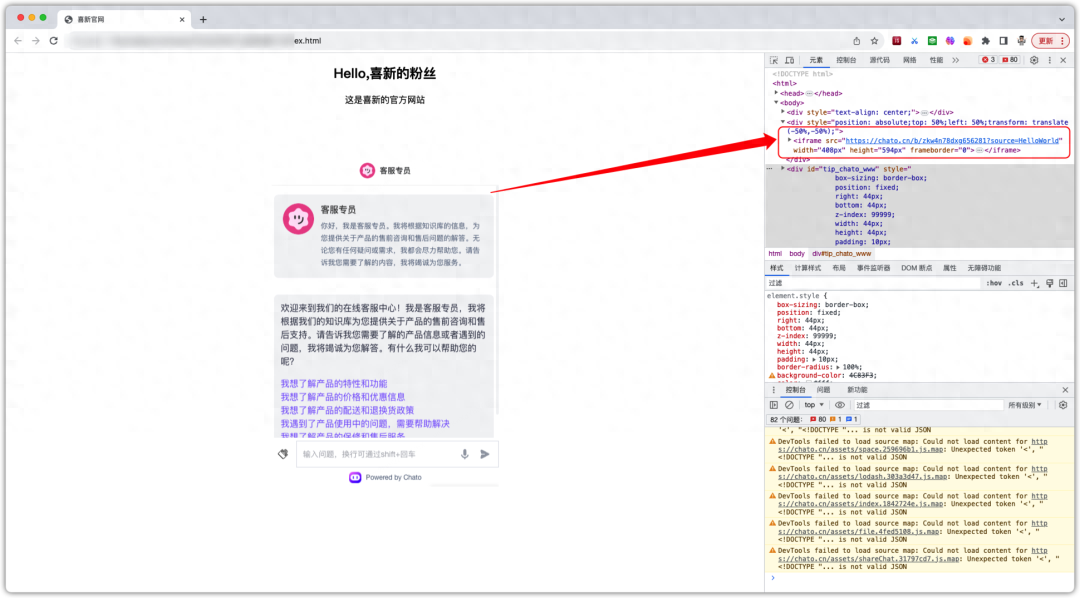Collapse the body element node
Viewport: 1080px width, 598px height.
(776, 103)
